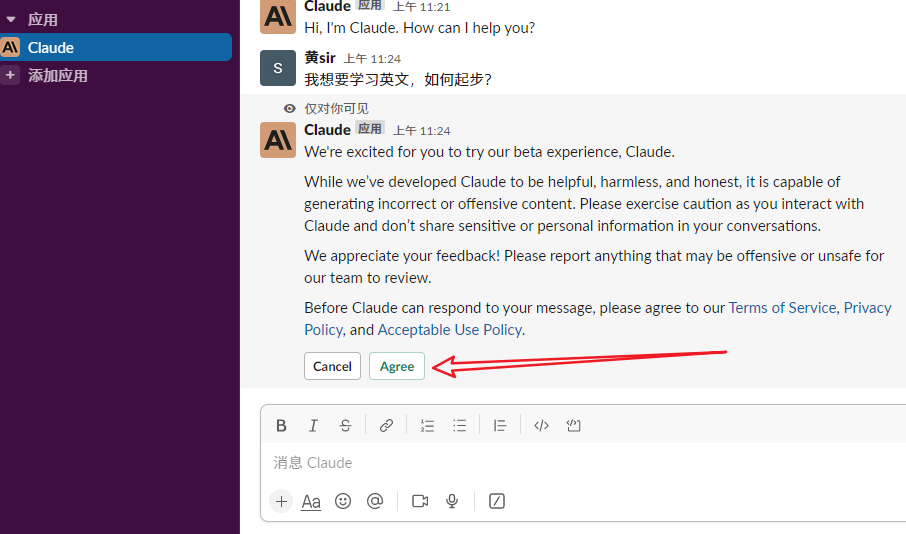Open the Acceptable Use Policy link
Screen dimensions: 906x534
[x=450, y=330]
